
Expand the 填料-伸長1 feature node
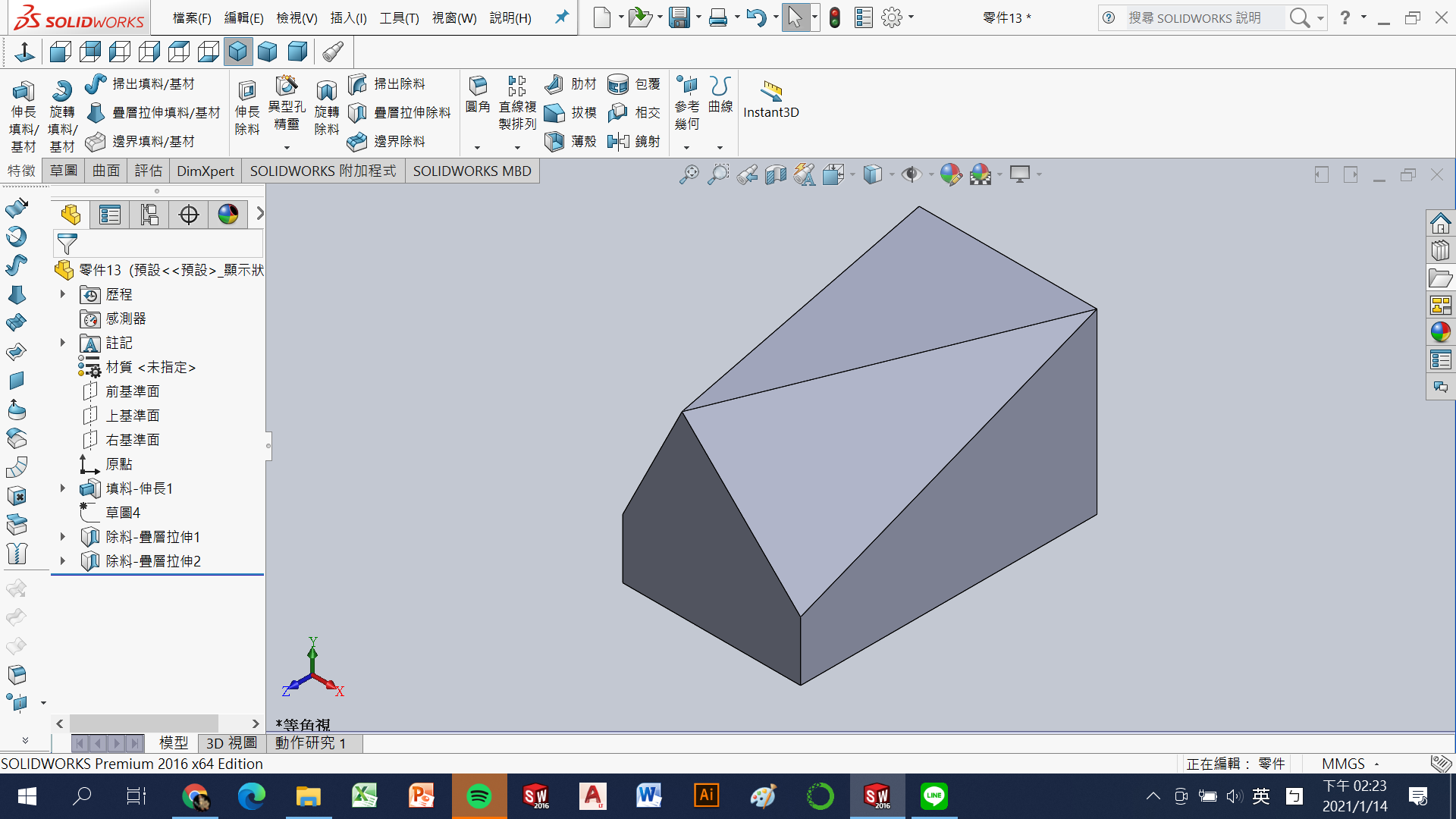[63, 488]
